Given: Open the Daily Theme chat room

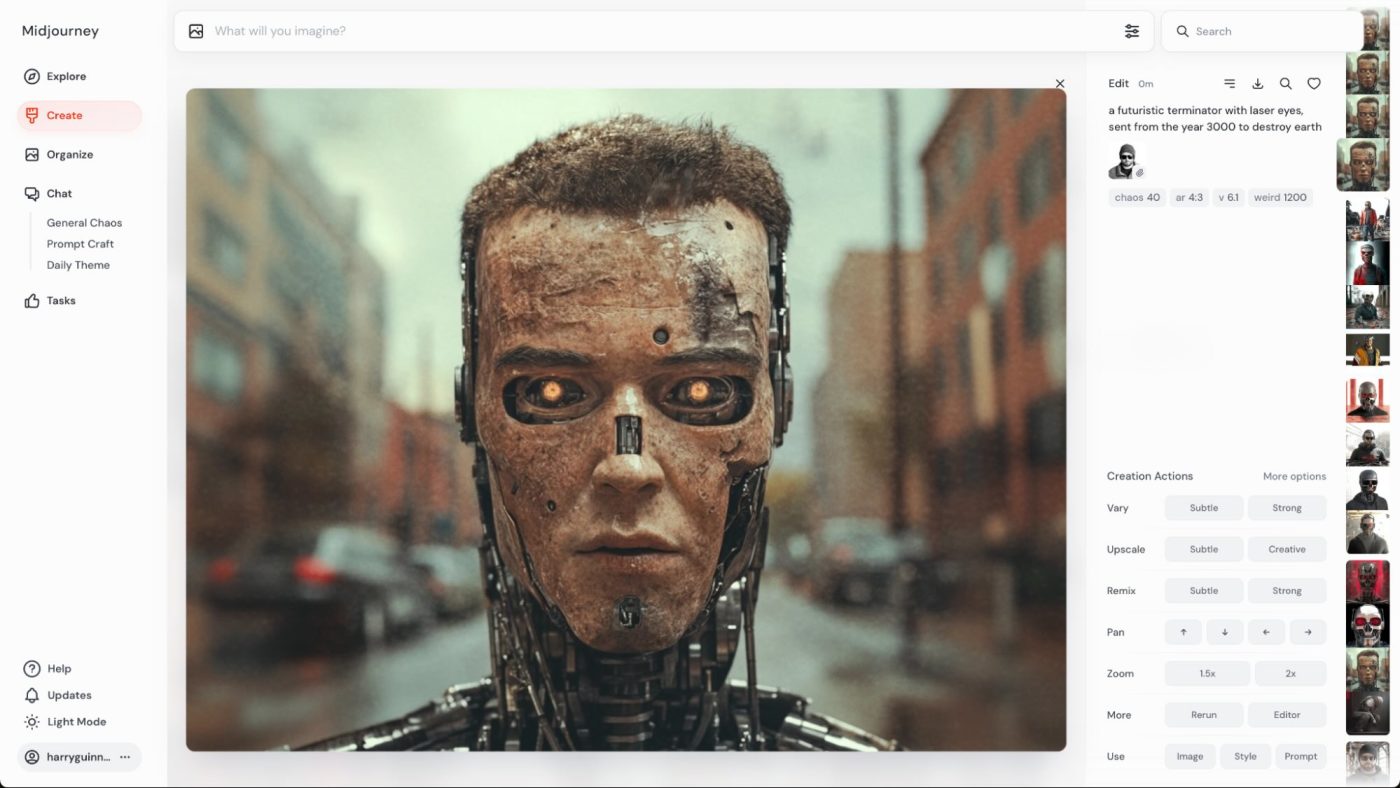Looking at the screenshot, I should coord(78,265).
